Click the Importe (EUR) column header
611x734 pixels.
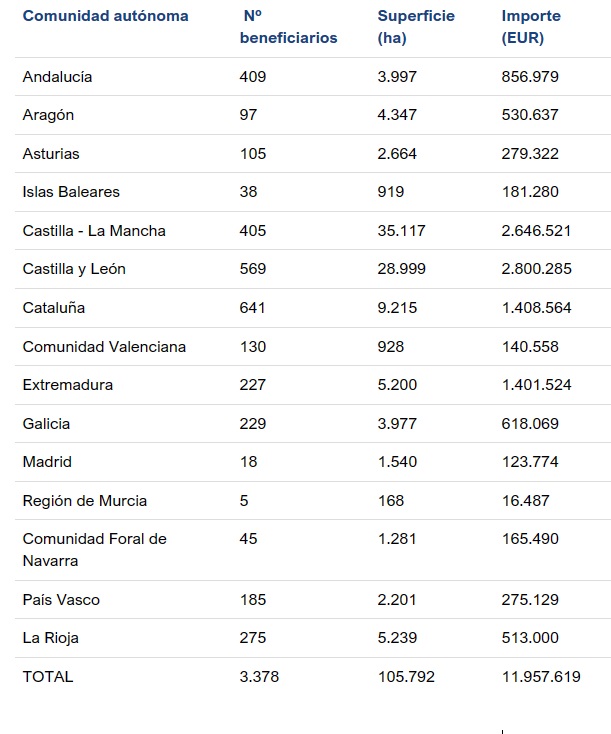[531, 28]
